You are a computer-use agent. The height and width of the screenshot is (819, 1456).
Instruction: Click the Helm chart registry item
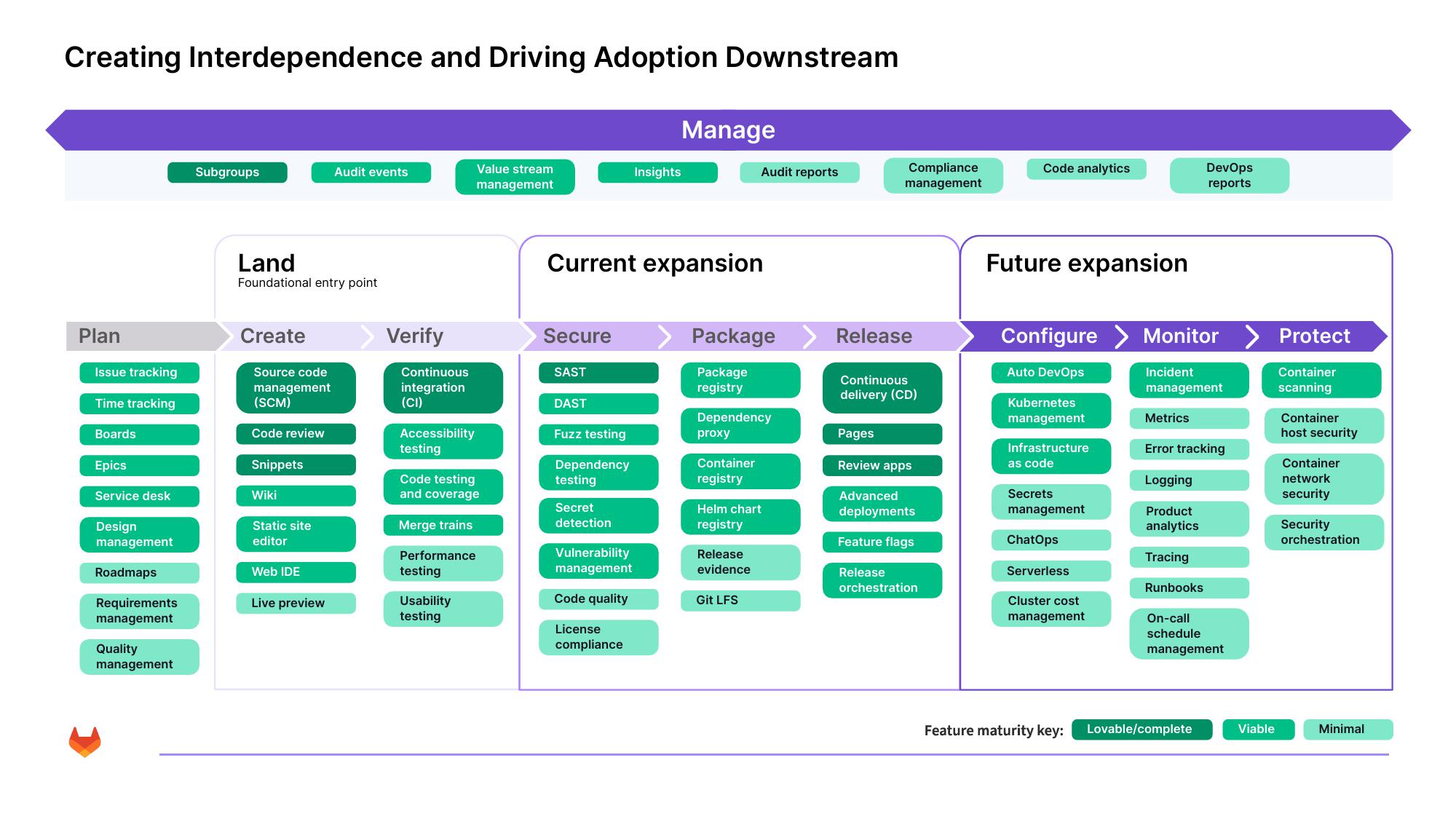point(740,517)
